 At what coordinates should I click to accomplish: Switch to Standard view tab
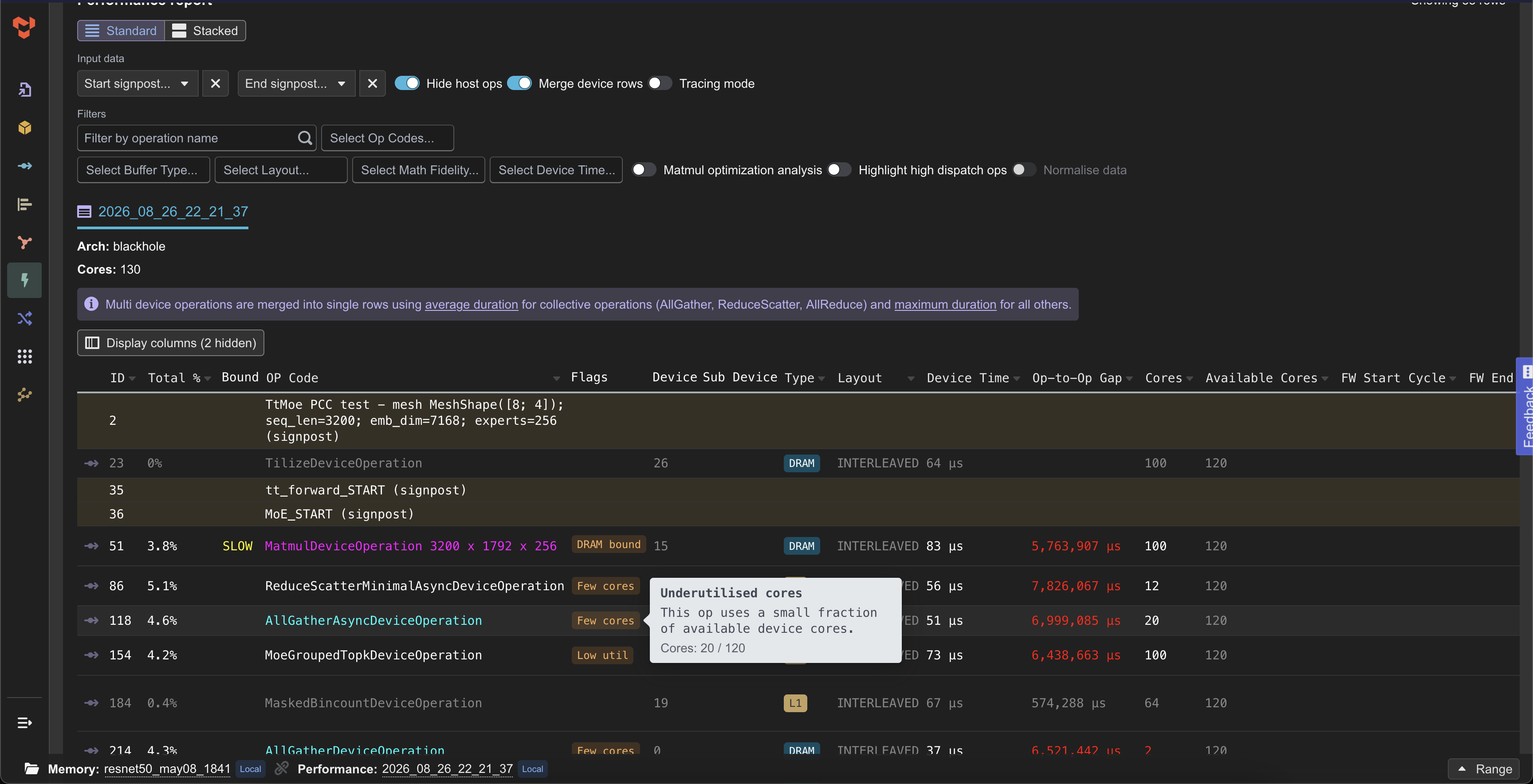point(121,30)
